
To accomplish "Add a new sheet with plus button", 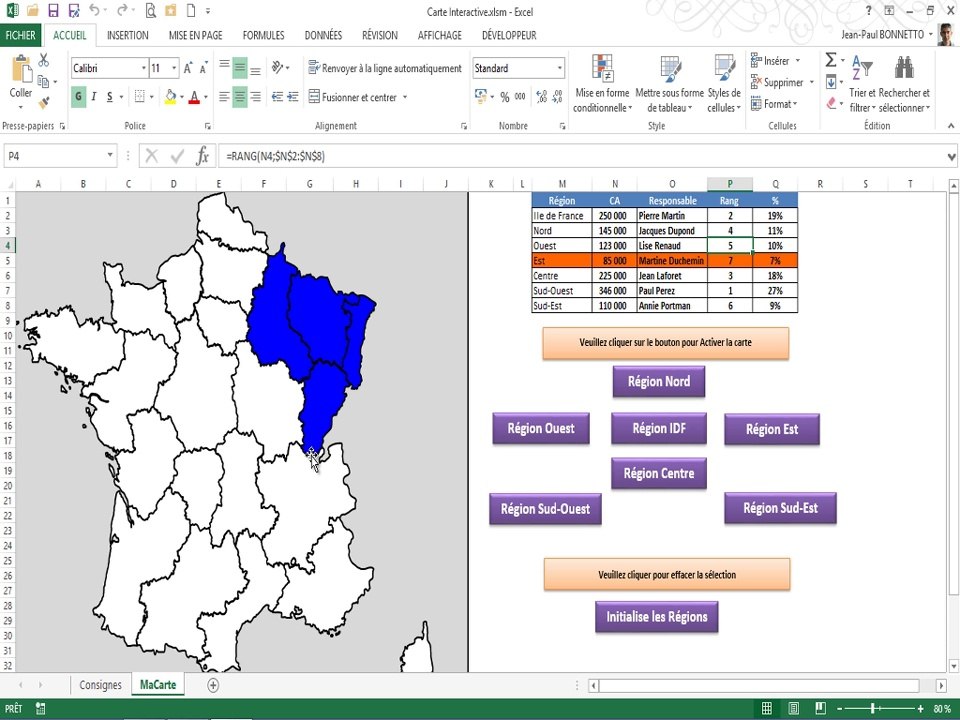I will tap(212, 685).
